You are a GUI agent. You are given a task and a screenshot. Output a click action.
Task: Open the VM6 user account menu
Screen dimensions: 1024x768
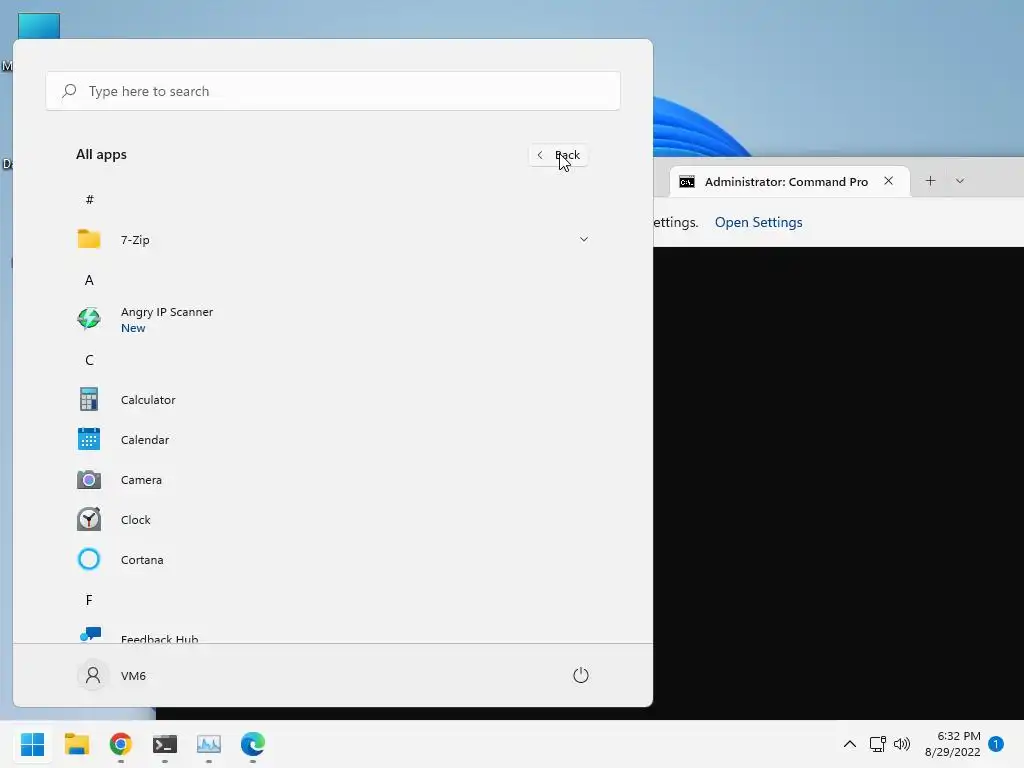(112, 675)
